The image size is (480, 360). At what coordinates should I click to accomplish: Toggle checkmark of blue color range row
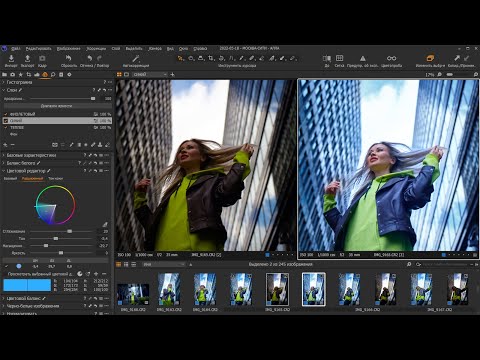[x=6, y=266]
